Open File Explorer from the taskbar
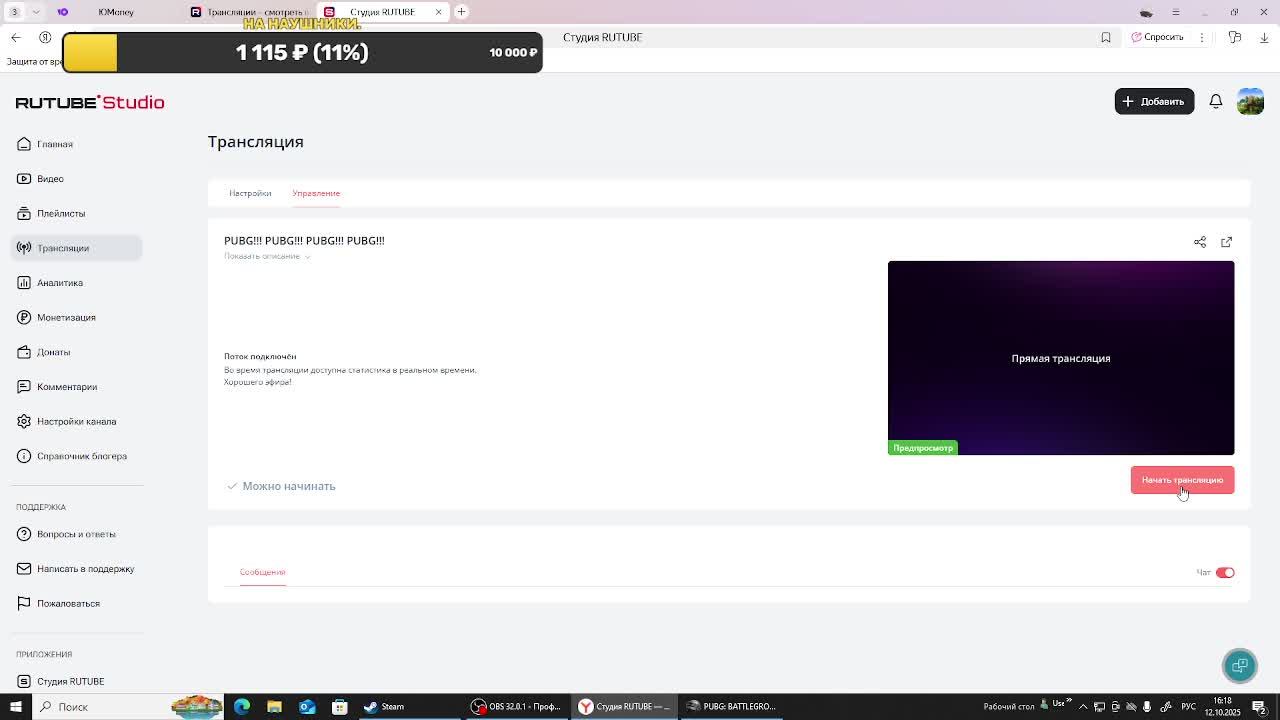The width and height of the screenshot is (1280, 720). tap(274, 706)
